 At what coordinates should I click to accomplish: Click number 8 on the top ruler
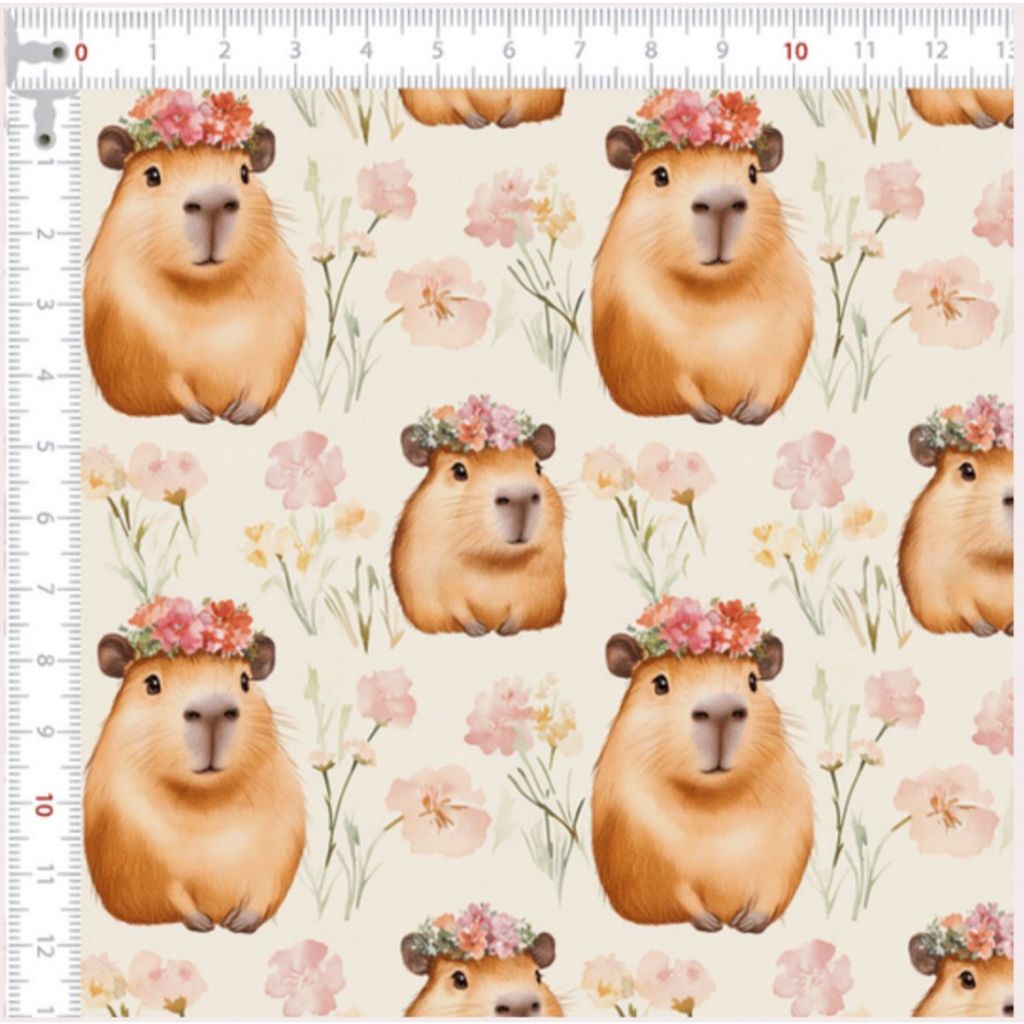650,51
